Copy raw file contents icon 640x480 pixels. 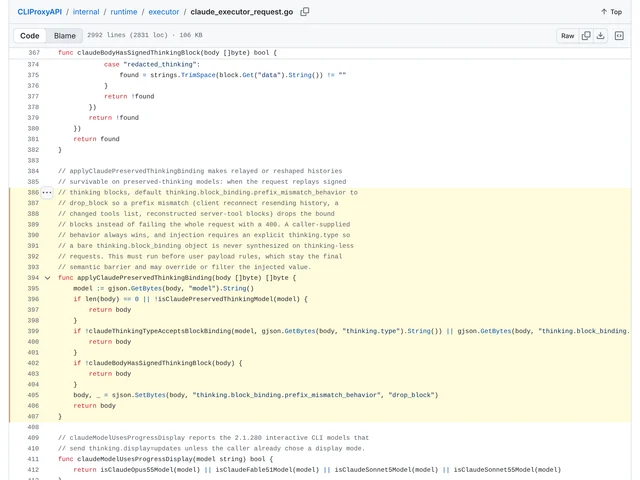[x=586, y=36]
